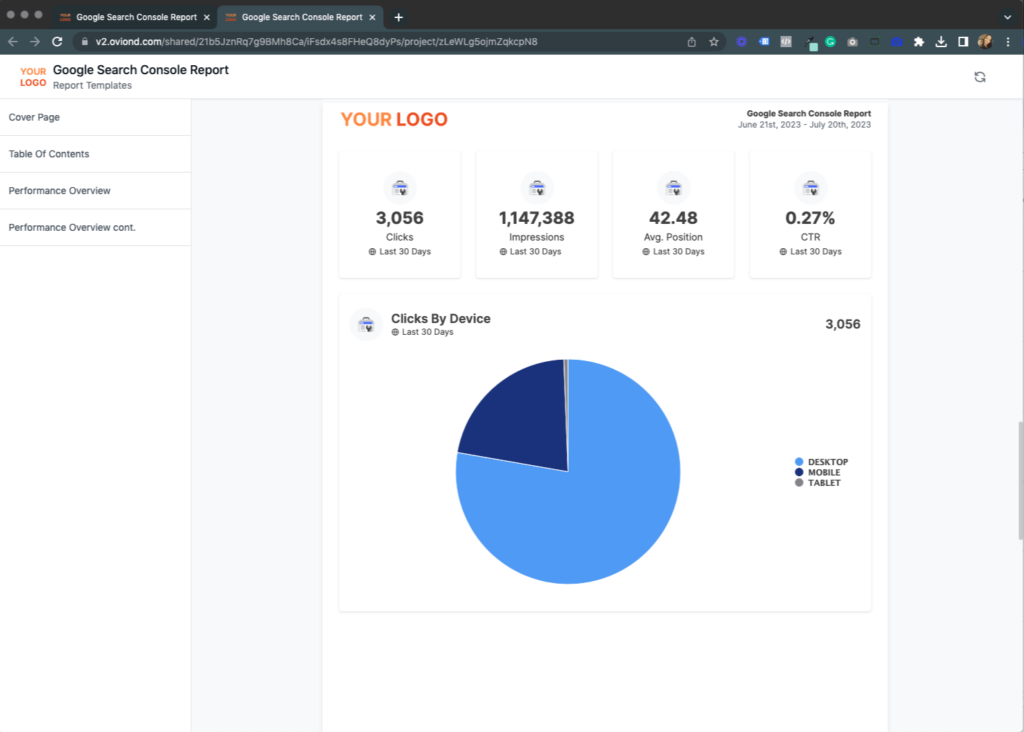Toggle MOBILE legend color swatch

[x=799, y=472]
